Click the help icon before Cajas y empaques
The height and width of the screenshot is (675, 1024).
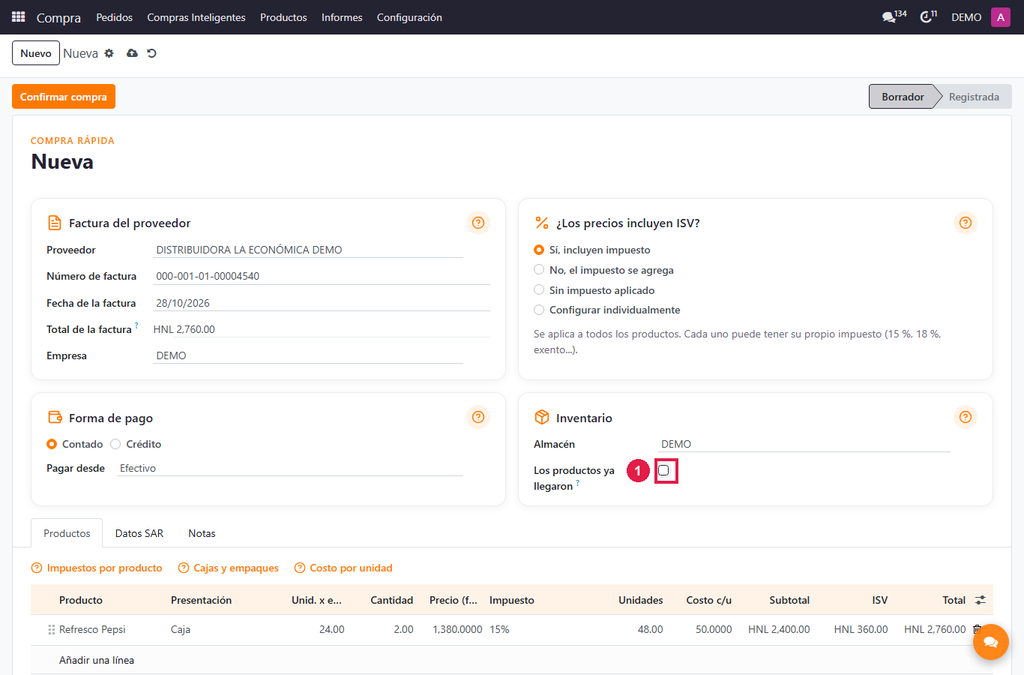(x=184, y=568)
